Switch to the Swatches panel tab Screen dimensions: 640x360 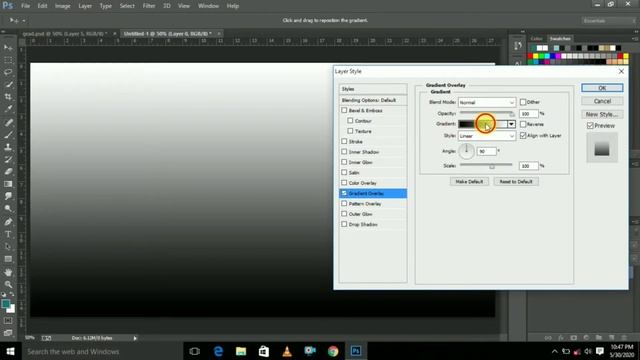pyautogui.click(x=560, y=39)
